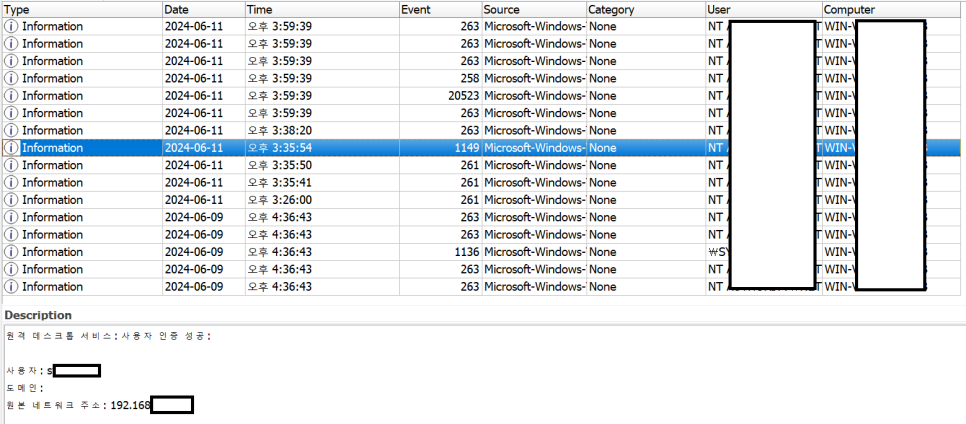The width and height of the screenshot is (966, 424).
Task: Click the info icon on the event 1136 row
Action: pyautogui.click(x=11, y=252)
